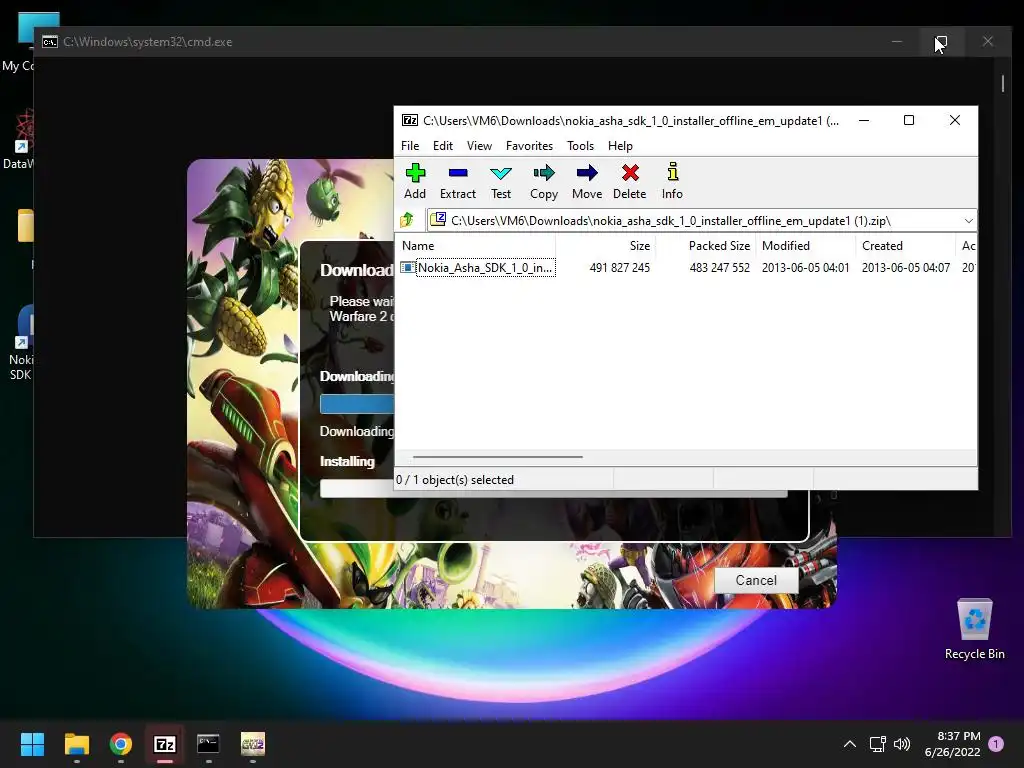Viewport: 1024px width, 768px height.
Task: Select the Nokia SDK desktop shortcut
Action: click(x=21, y=344)
